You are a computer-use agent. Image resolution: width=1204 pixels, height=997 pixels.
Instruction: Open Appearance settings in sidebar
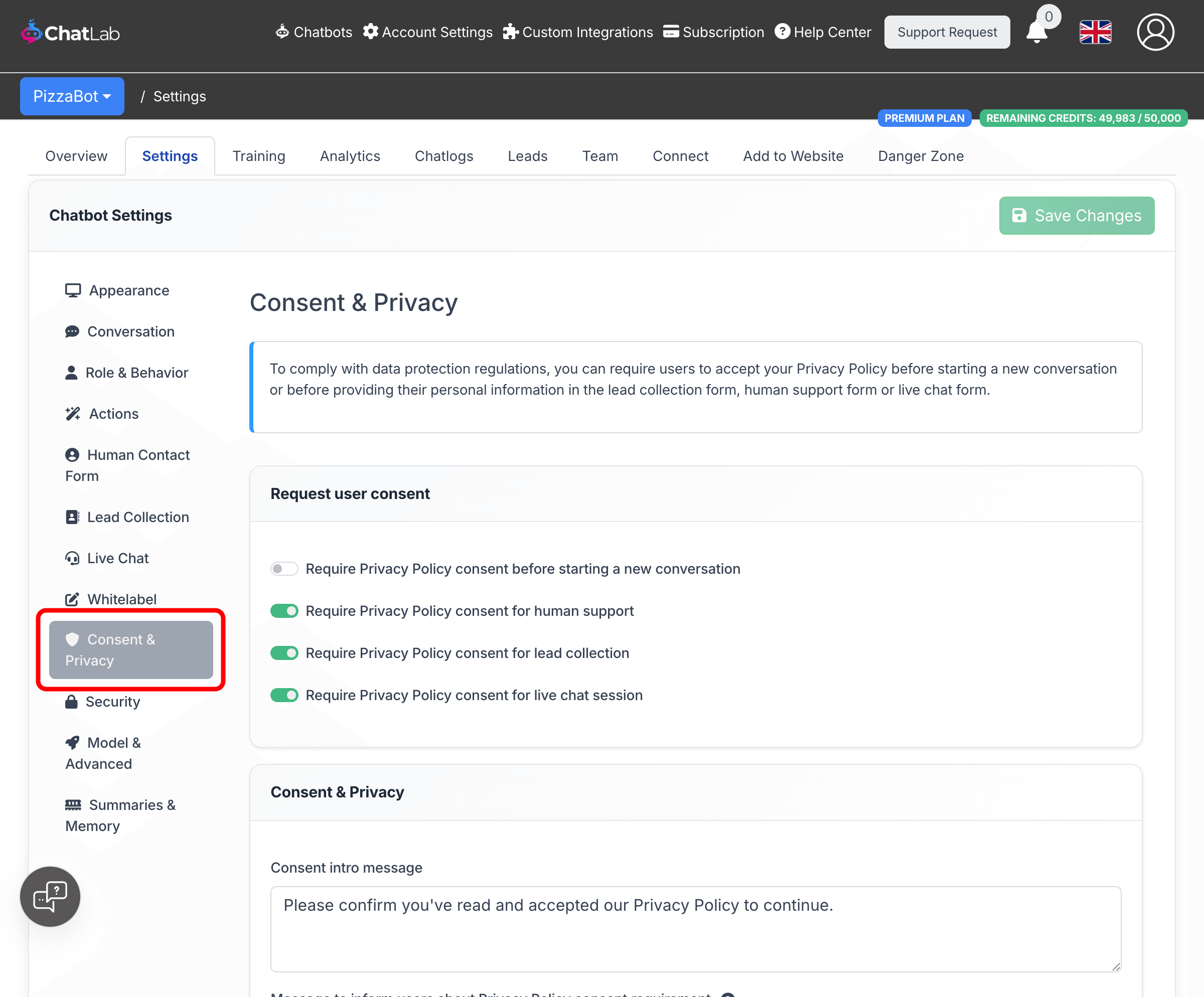click(129, 290)
